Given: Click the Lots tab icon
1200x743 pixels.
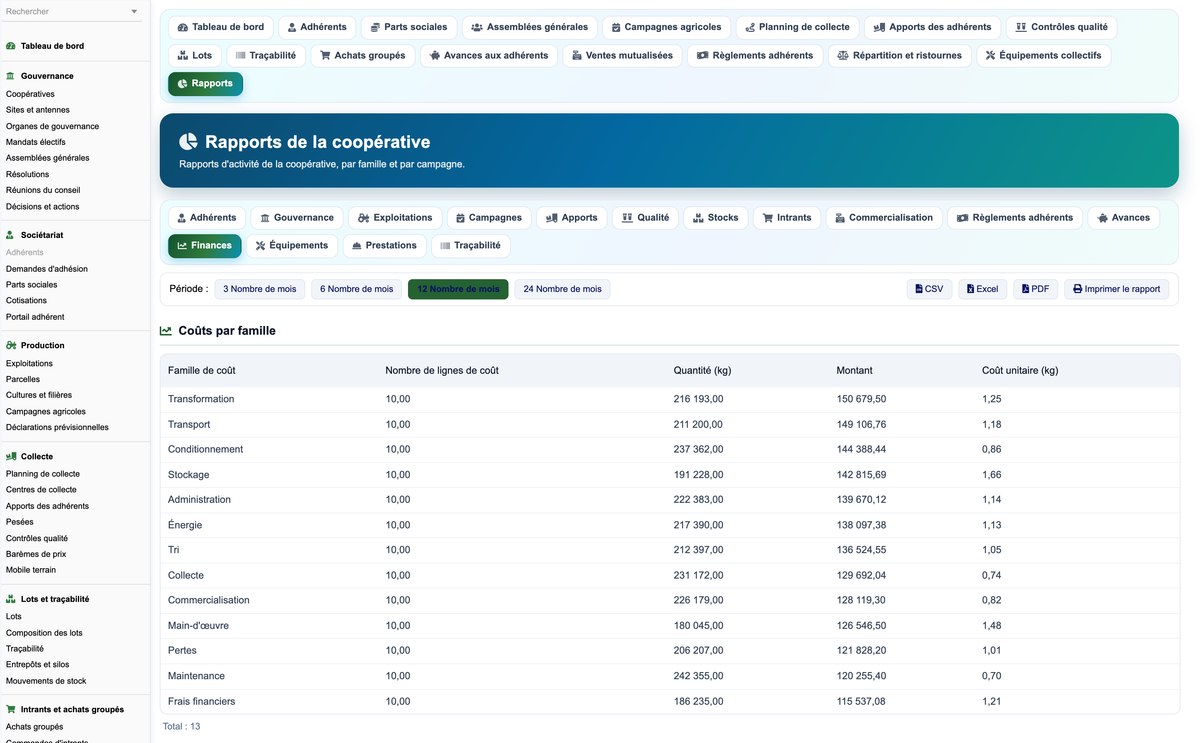Looking at the screenshot, I should point(183,56).
